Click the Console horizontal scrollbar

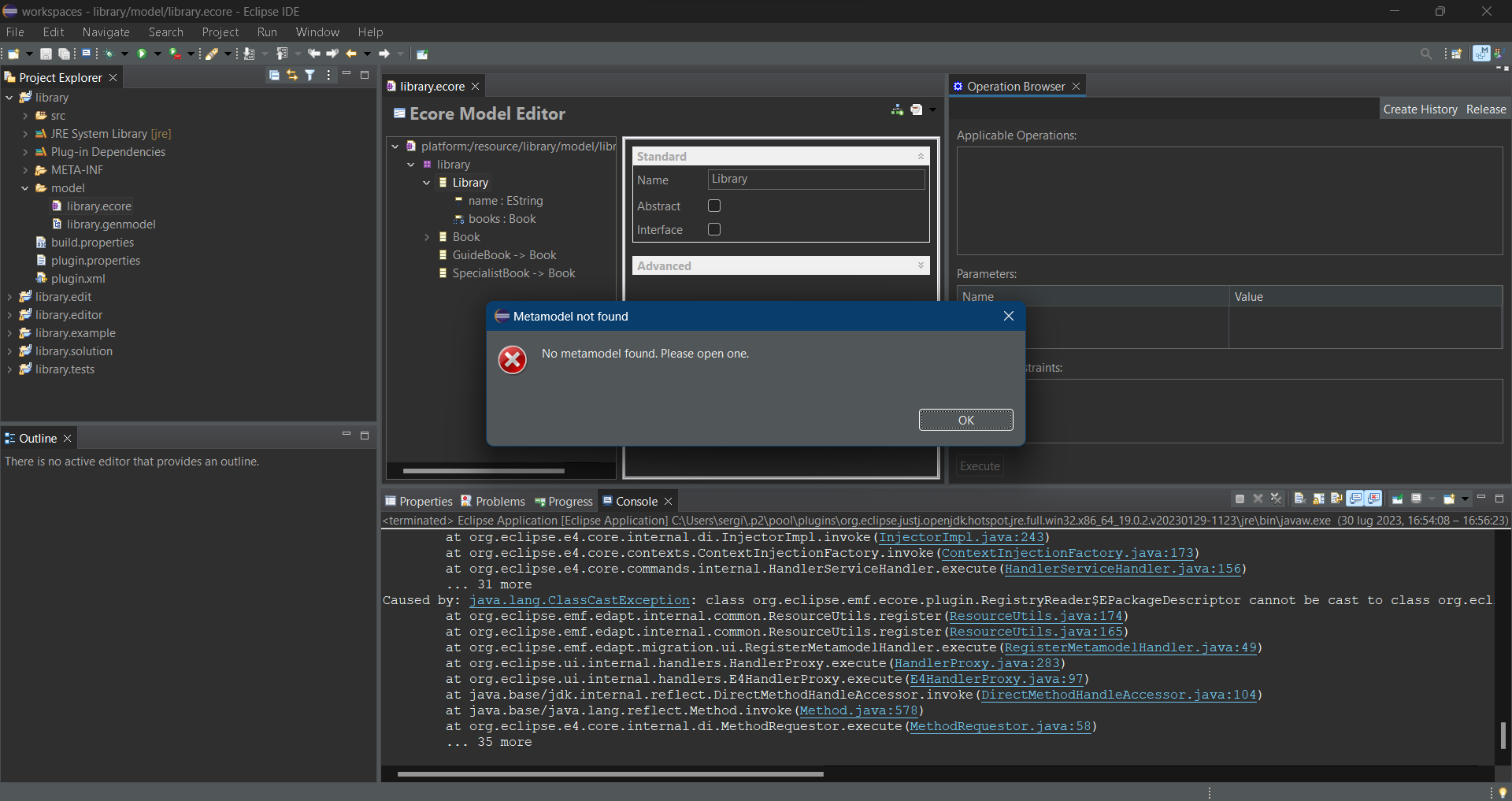pos(610,773)
